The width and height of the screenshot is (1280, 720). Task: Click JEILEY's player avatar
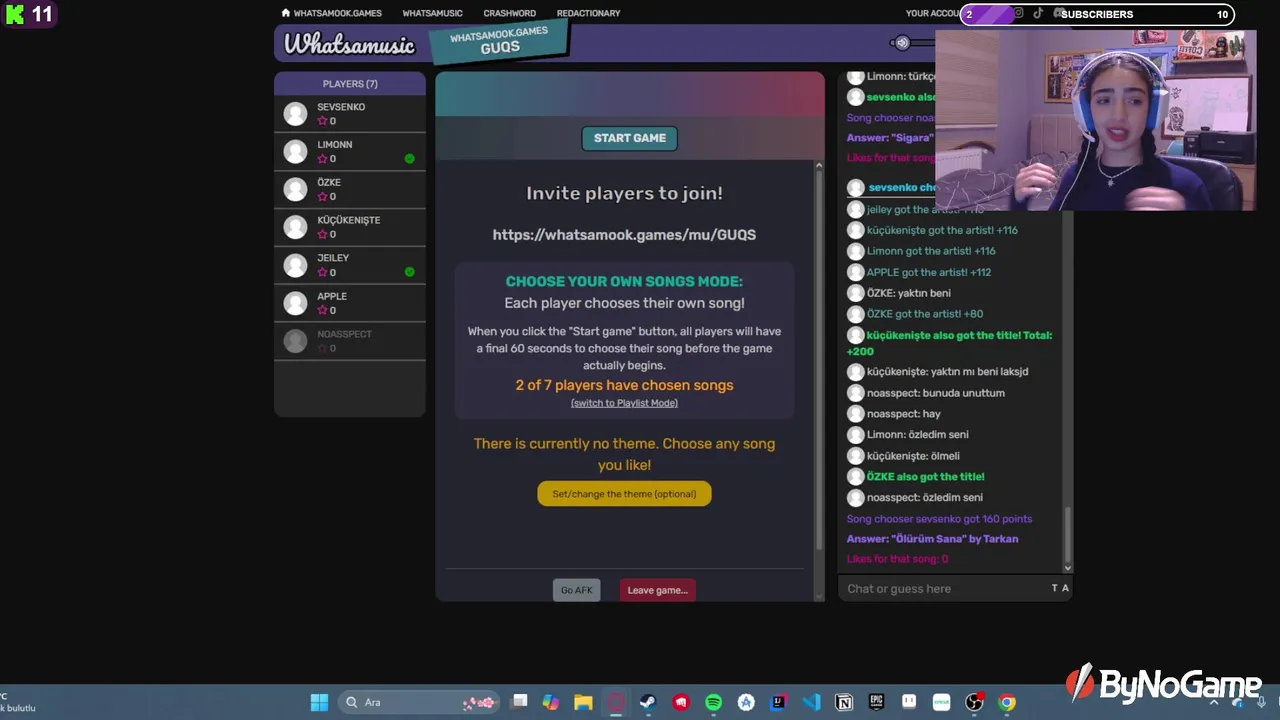pos(295,265)
